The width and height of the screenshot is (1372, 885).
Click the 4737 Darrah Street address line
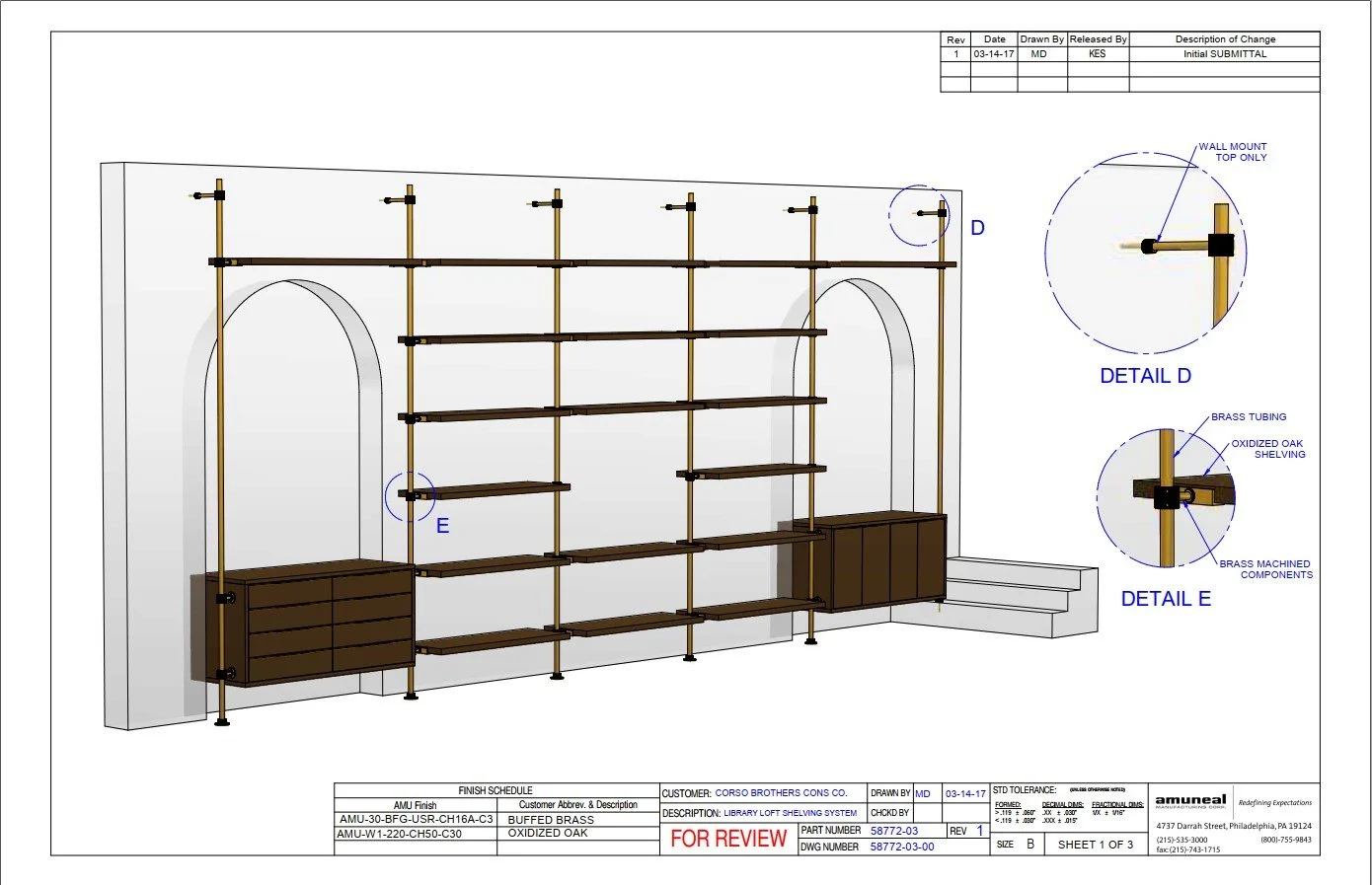pyautogui.click(x=1234, y=826)
